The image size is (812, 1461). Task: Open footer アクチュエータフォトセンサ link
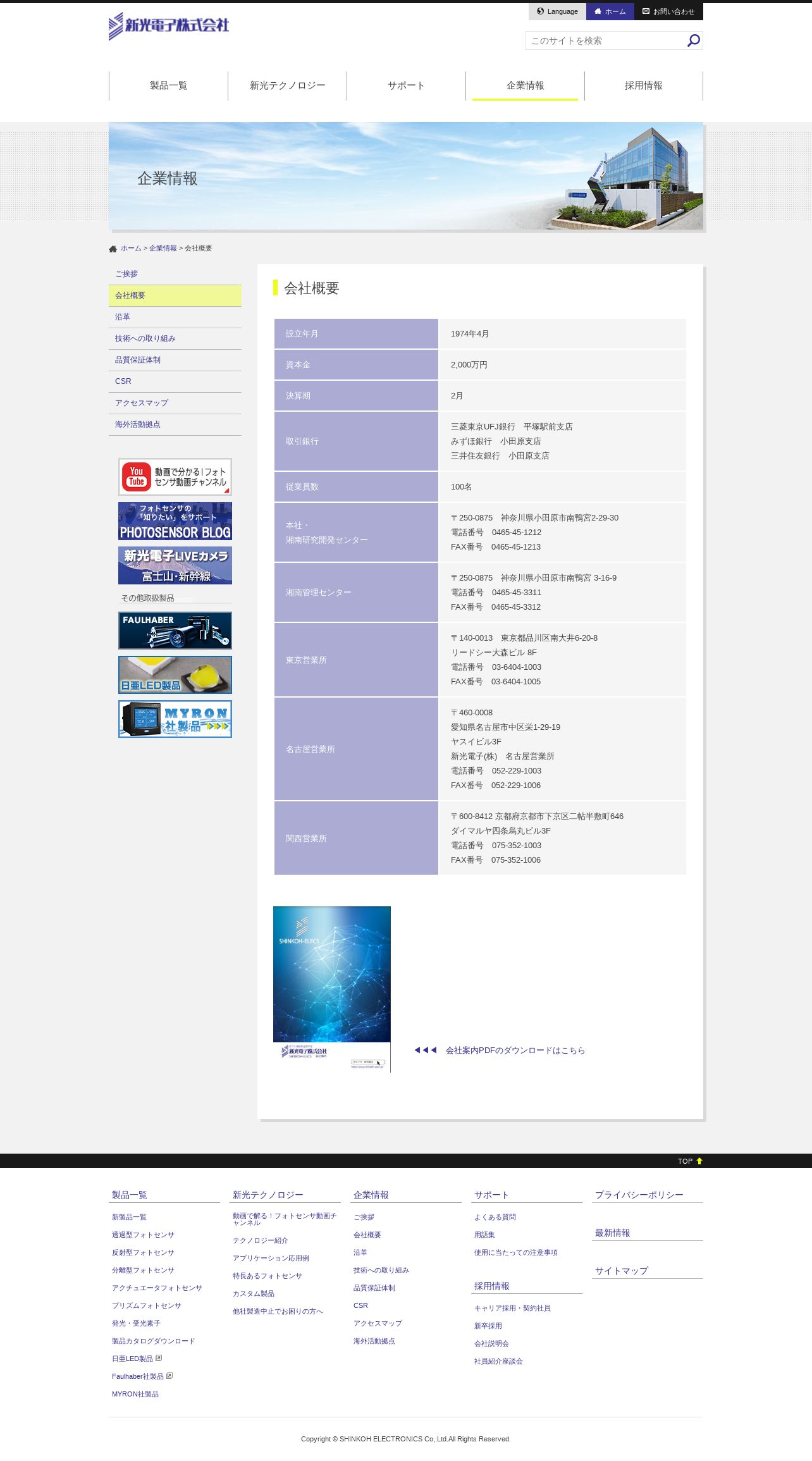[157, 1288]
